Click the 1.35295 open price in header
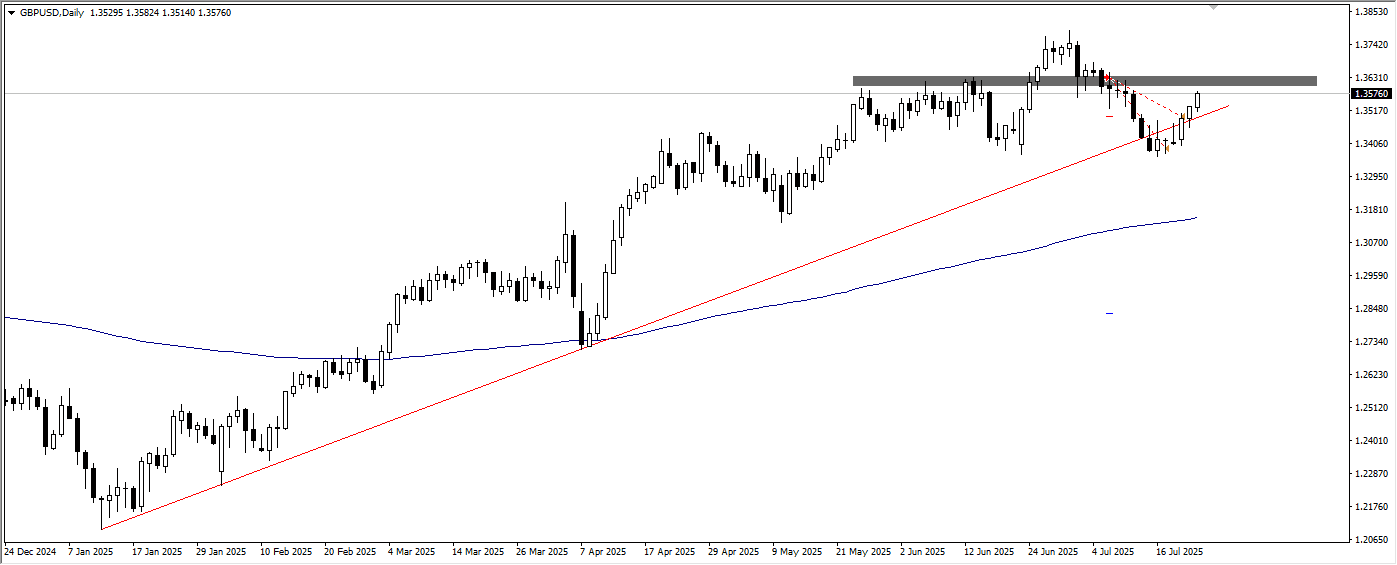 (x=109, y=13)
